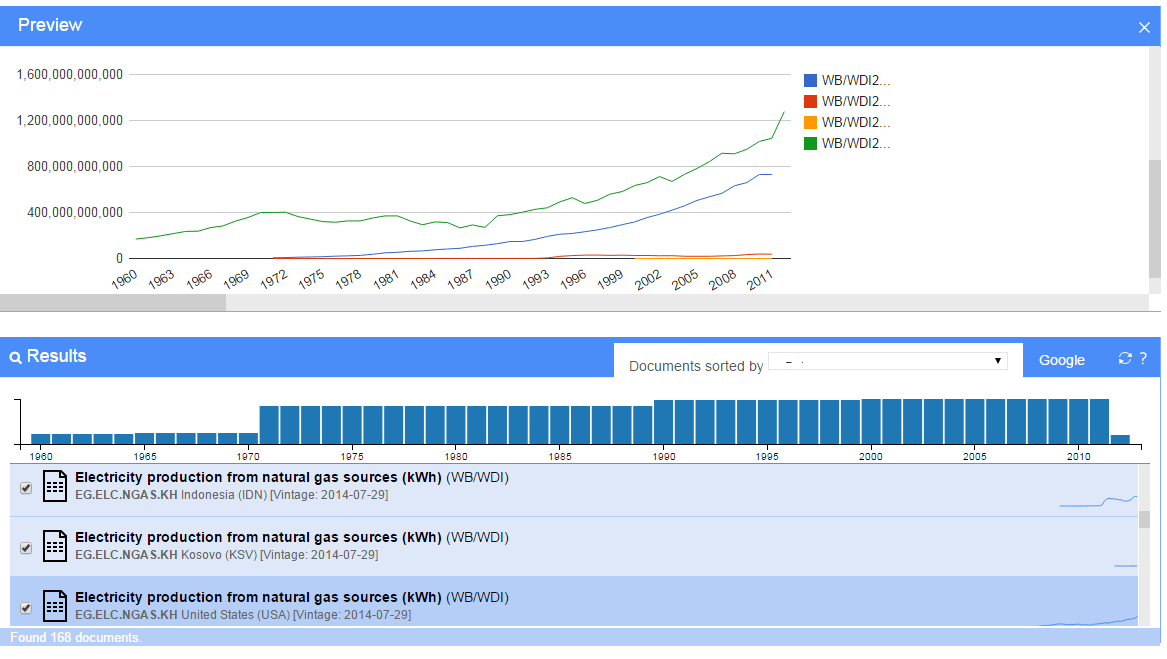1167x659 pixels.
Task: Click the Kosovo dataset document icon
Action: tap(55, 547)
